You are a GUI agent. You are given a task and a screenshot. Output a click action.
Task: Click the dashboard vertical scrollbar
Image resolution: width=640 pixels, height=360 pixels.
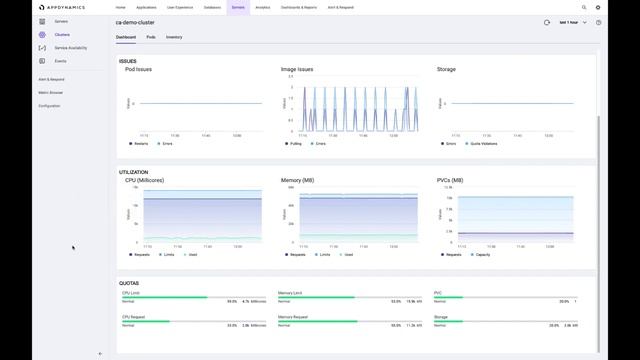598,233
